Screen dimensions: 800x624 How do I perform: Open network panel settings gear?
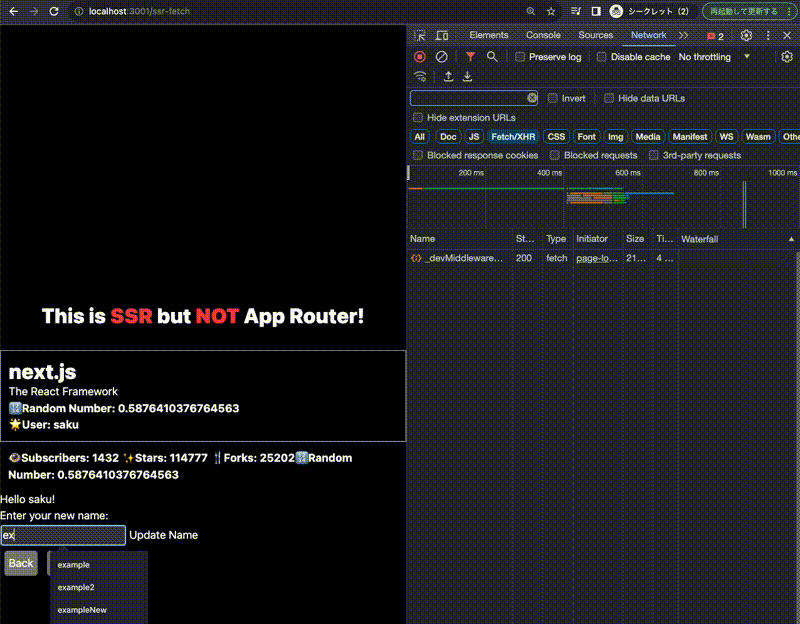pyautogui.click(x=787, y=57)
